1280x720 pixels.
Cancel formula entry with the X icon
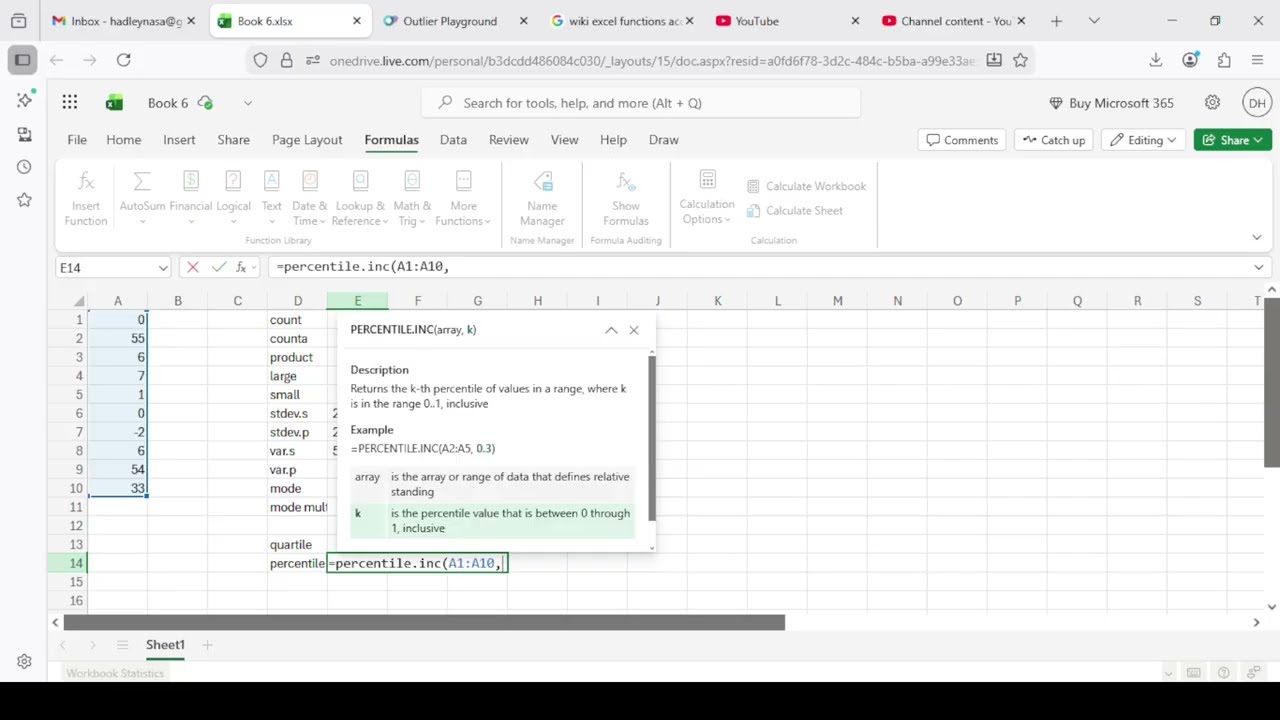[x=192, y=267]
